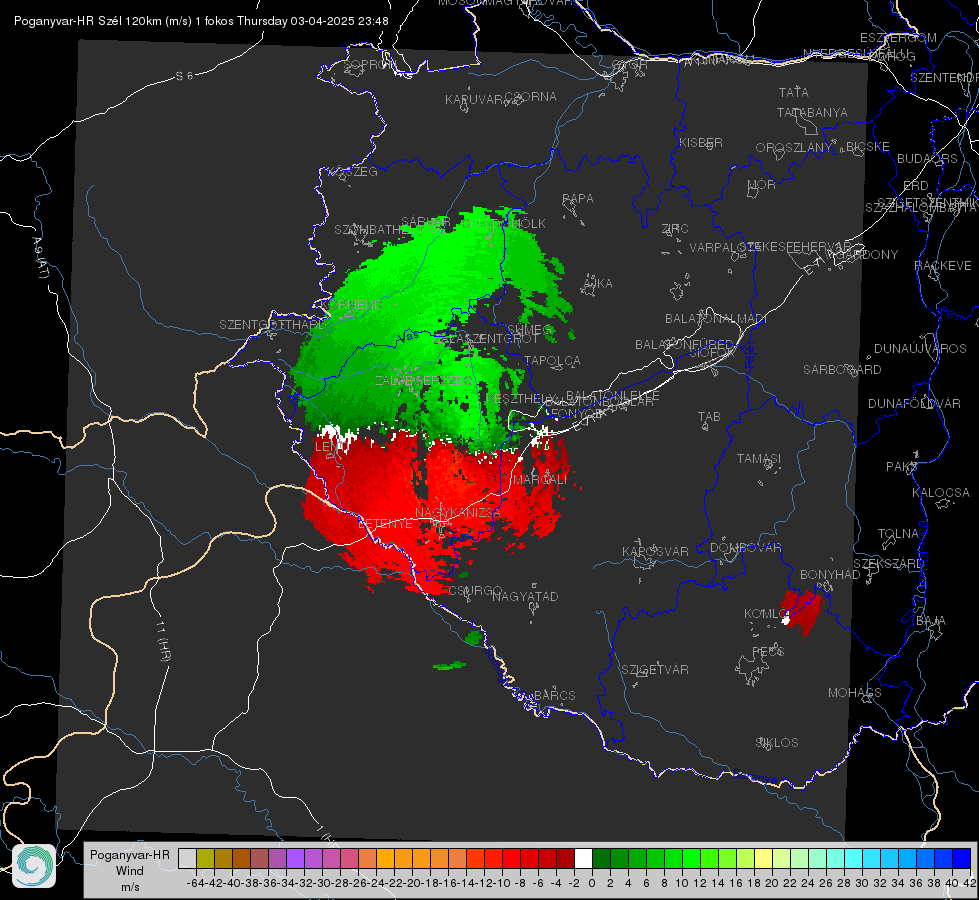Click the MOR town label

coord(762,184)
